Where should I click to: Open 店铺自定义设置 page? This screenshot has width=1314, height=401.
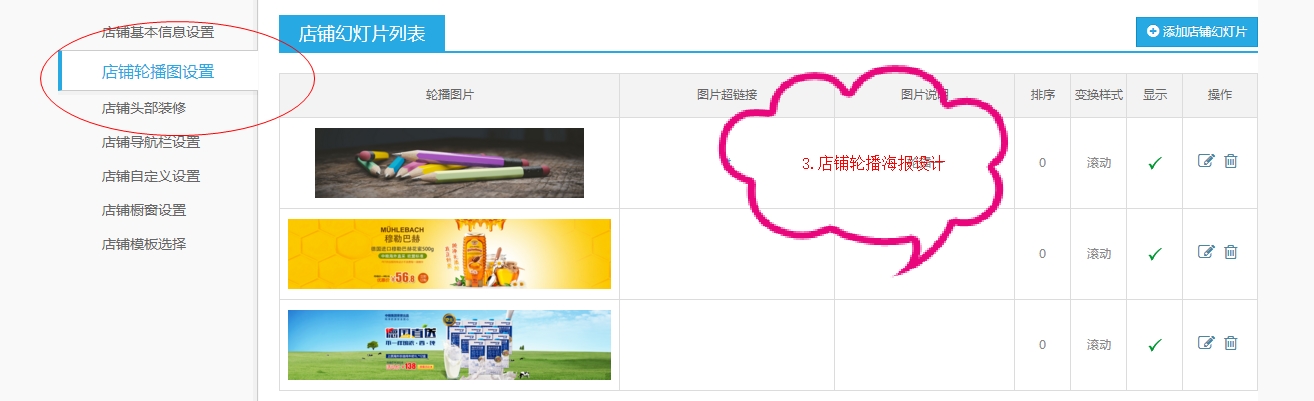[151, 176]
